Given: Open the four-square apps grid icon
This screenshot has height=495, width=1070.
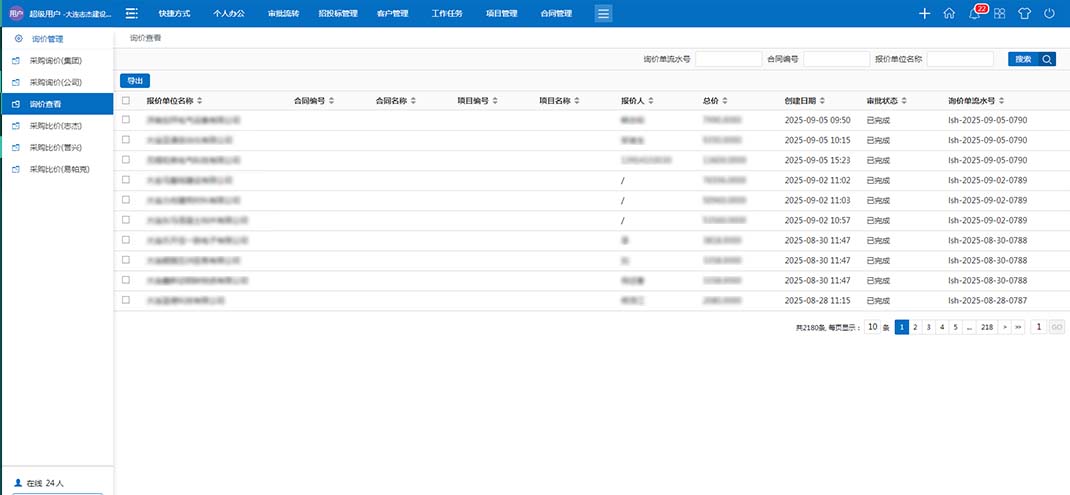Looking at the screenshot, I should (x=999, y=14).
